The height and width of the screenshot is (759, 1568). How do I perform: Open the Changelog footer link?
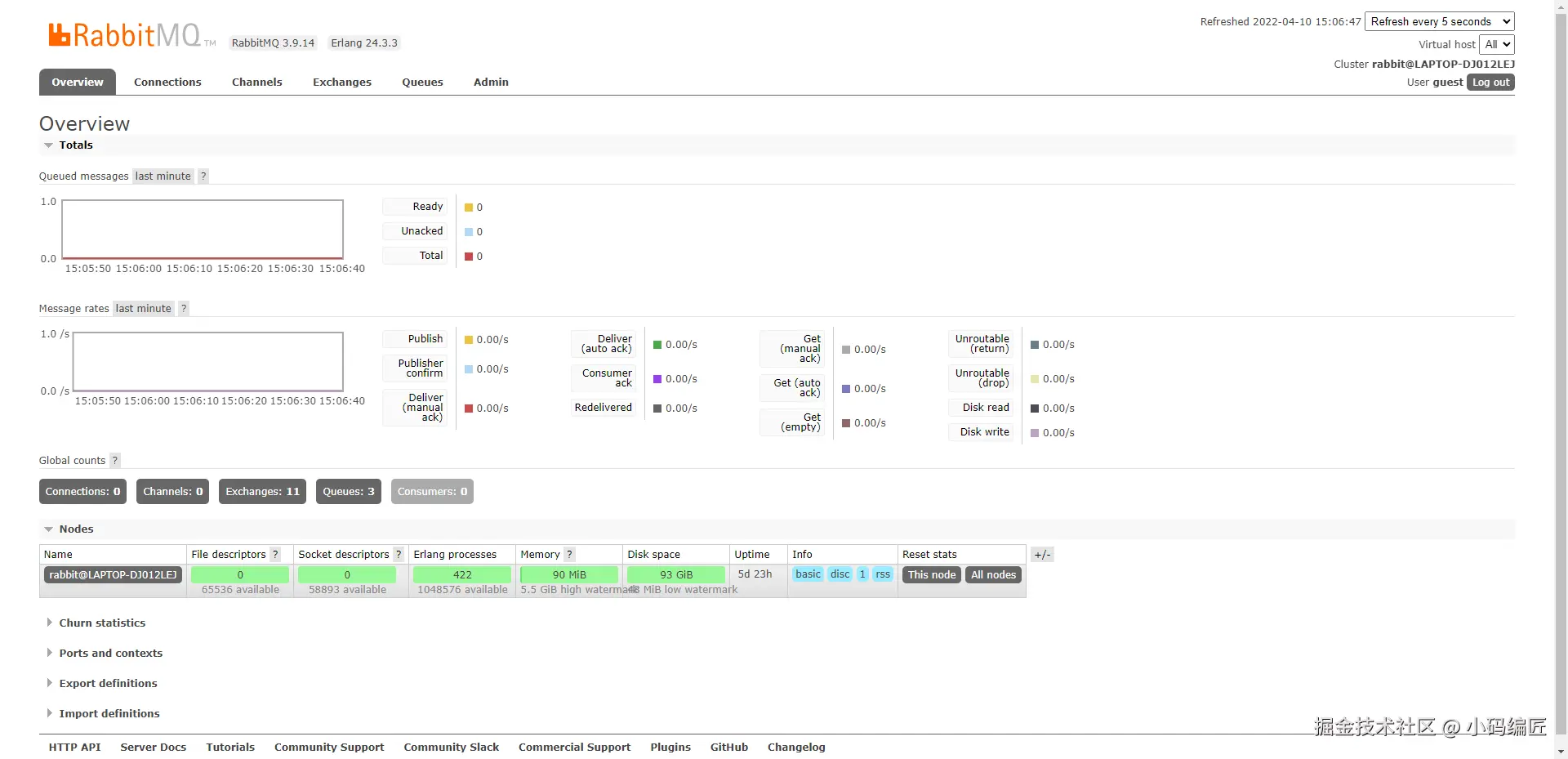point(796,748)
